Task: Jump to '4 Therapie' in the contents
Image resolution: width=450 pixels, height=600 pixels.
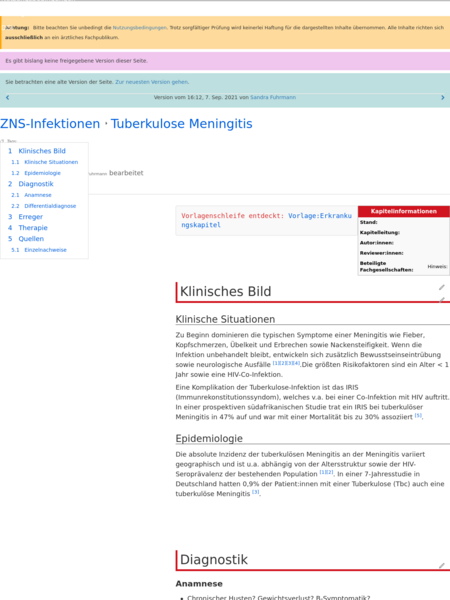Action: pyautogui.click(x=28, y=228)
